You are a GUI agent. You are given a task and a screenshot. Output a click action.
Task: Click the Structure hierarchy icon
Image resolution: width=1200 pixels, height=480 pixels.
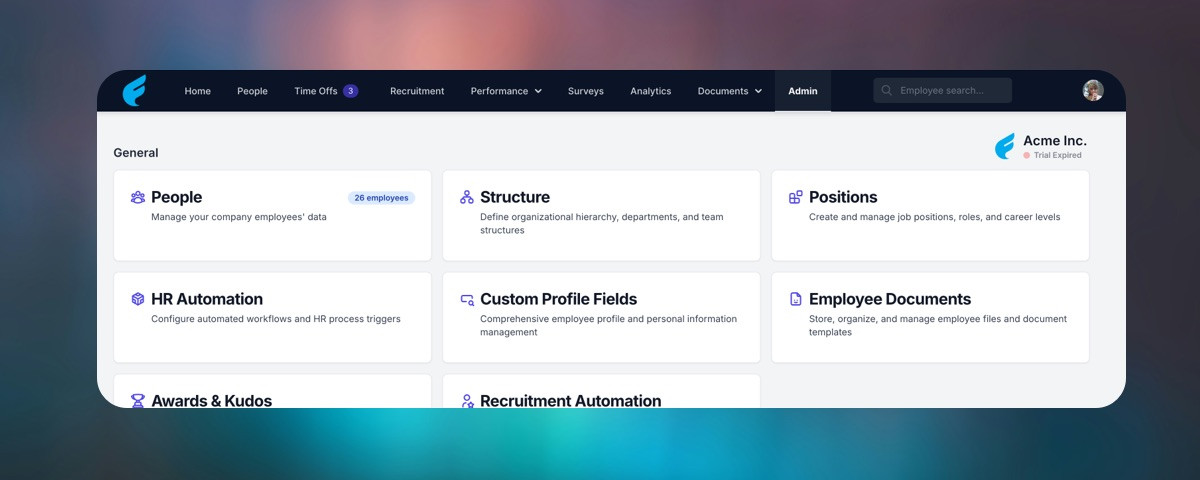[x=467, y=197]
